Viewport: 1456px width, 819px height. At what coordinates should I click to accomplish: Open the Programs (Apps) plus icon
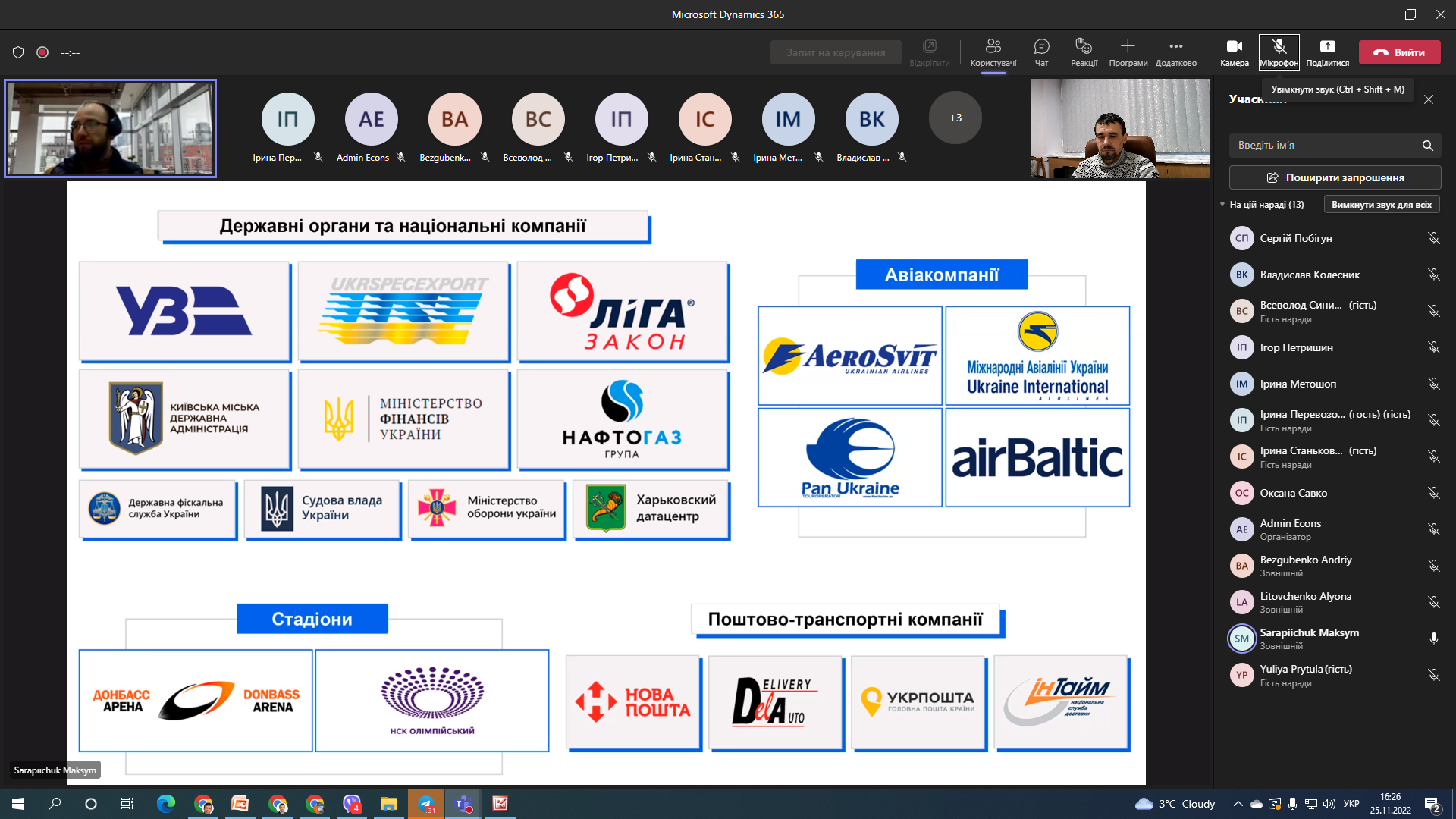(1128, 47)
